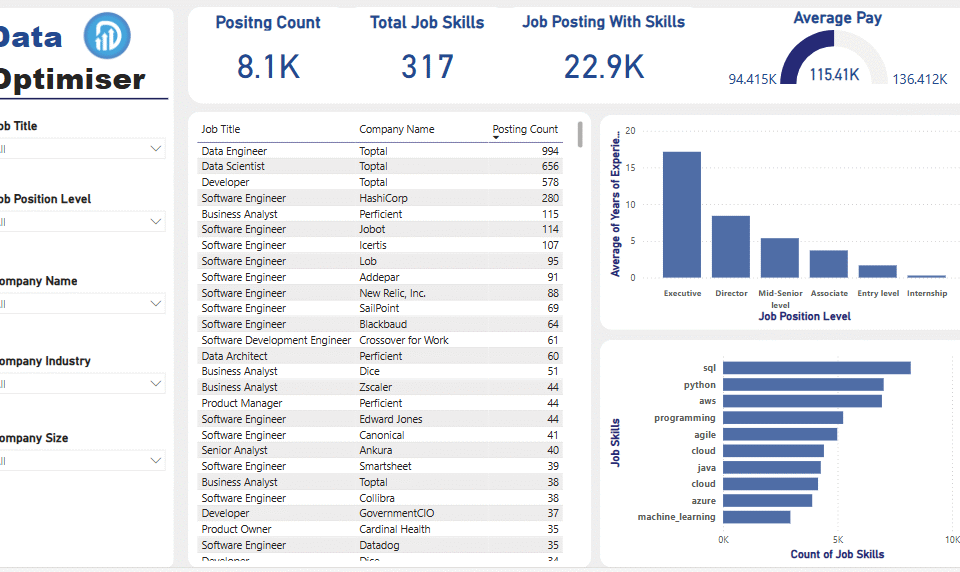Select the Director bar in experience chart
960x572 pixels.
730,246
